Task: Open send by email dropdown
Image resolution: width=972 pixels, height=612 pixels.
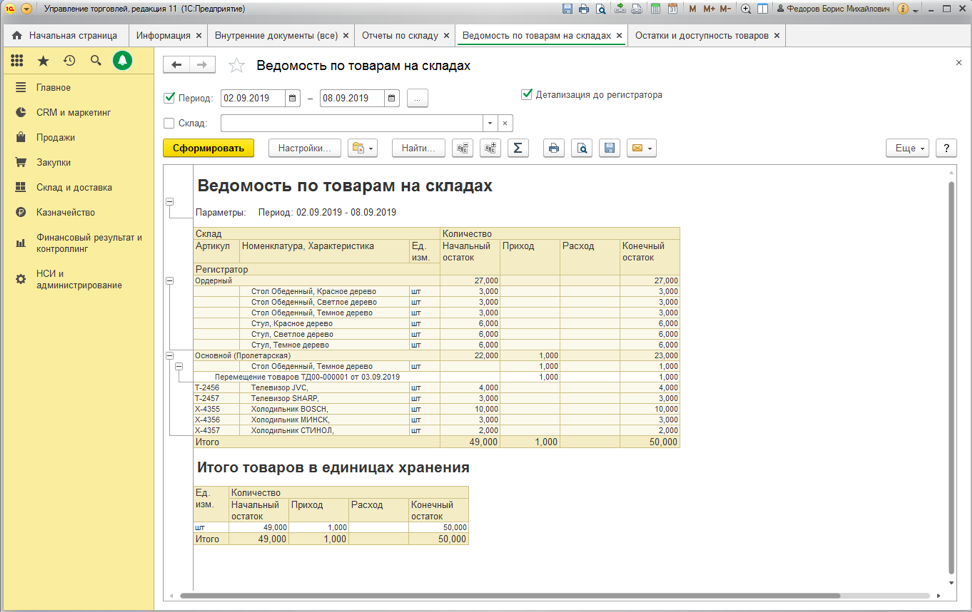Action: click(x=642, y=148)
